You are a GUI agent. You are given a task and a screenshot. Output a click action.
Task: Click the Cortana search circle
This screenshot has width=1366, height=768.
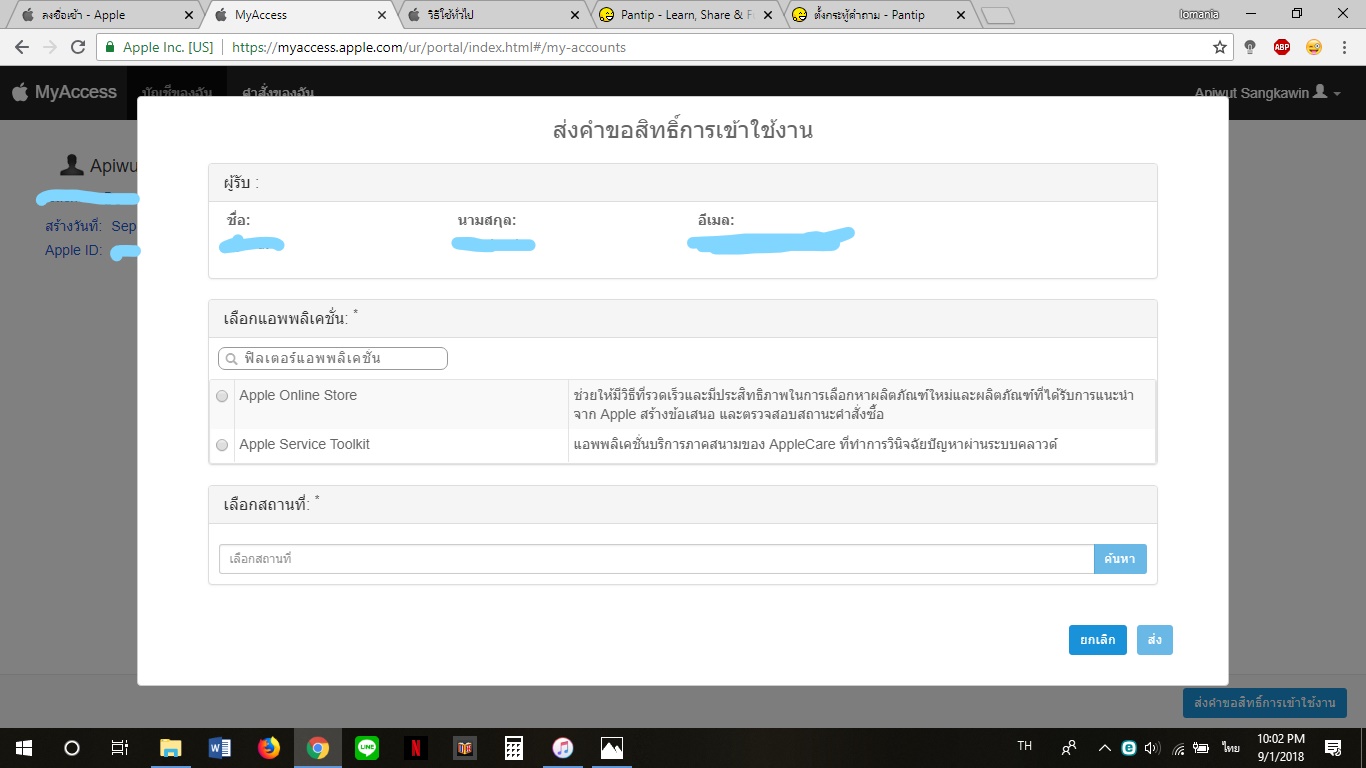coord(71,747)
